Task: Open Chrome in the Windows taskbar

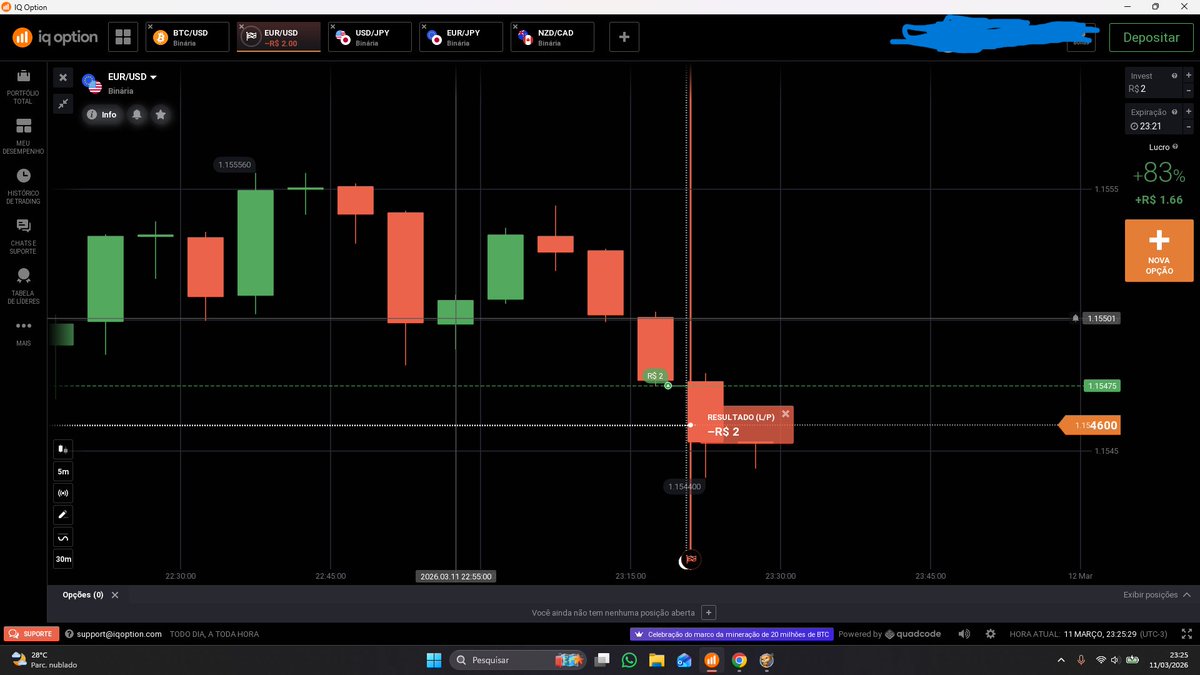Action: pos(739,660)
